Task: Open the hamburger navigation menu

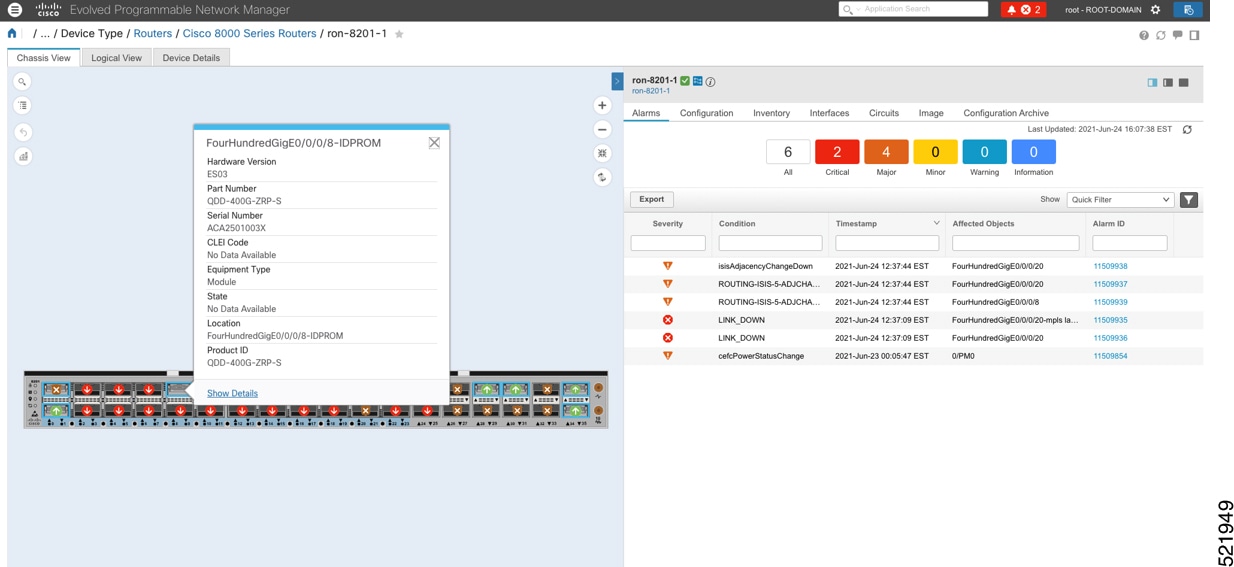Action: [x=14, y=10]
